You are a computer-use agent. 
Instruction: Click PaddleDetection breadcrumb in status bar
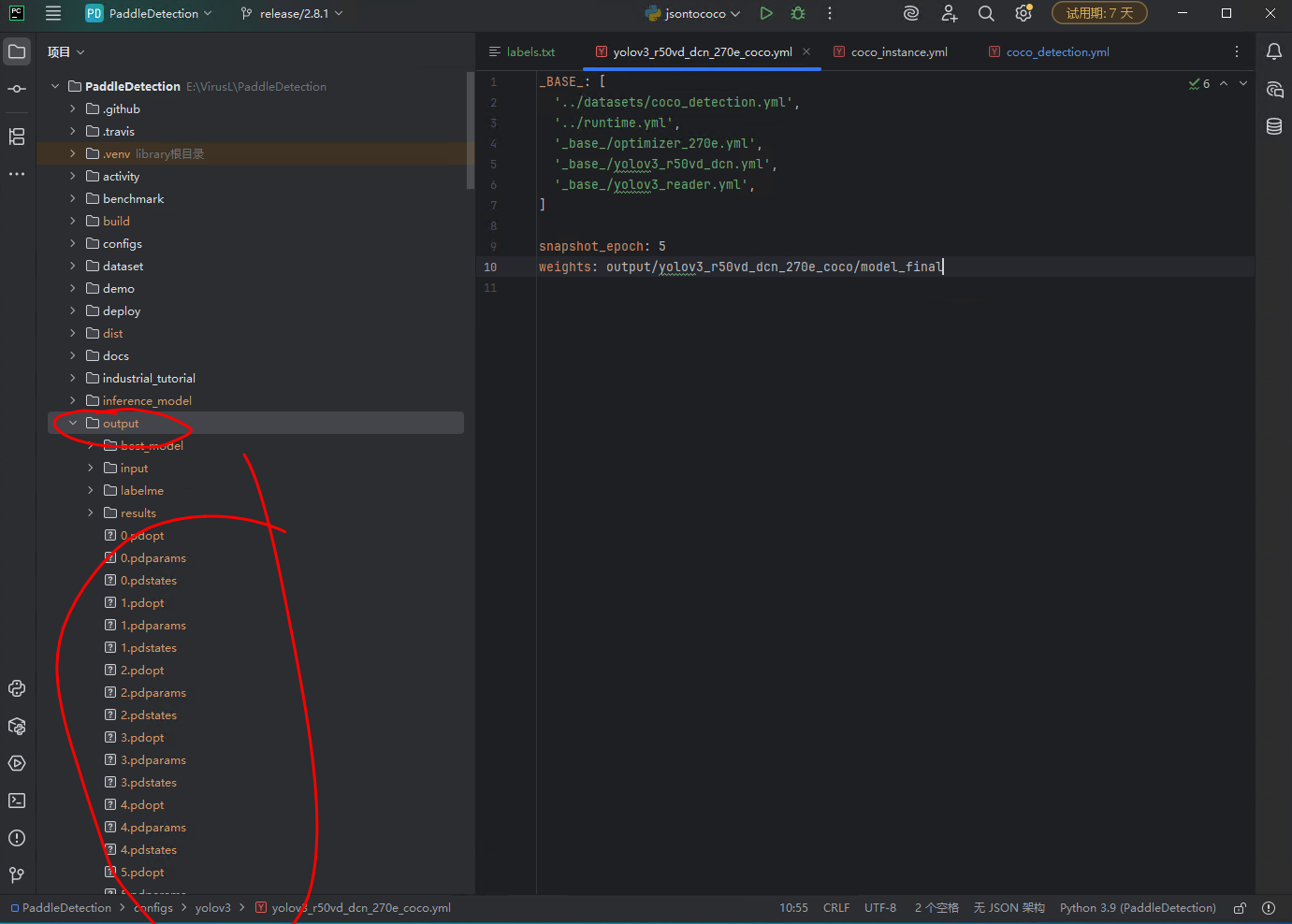(x=61, y=908)
